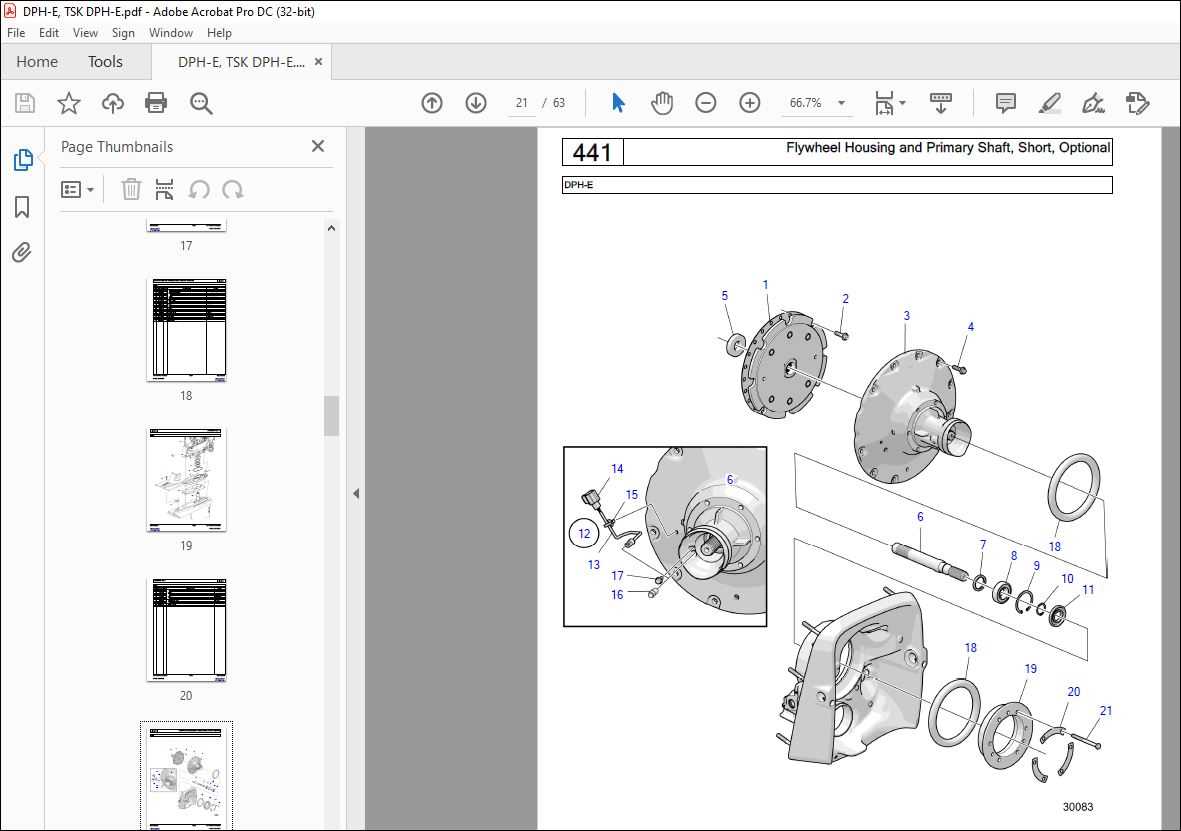Click the page number field showing 21
The width and height of the screenshot is (1181, 831).
(521, 103)
